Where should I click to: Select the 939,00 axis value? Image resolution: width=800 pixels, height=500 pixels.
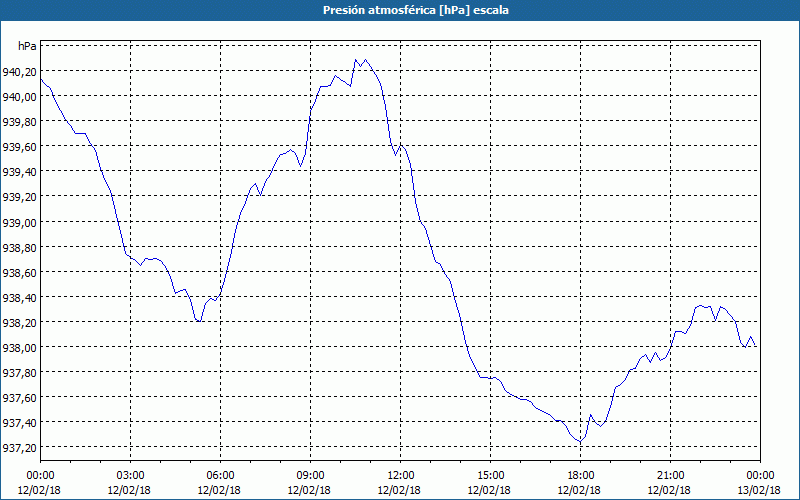coord(19,222)
